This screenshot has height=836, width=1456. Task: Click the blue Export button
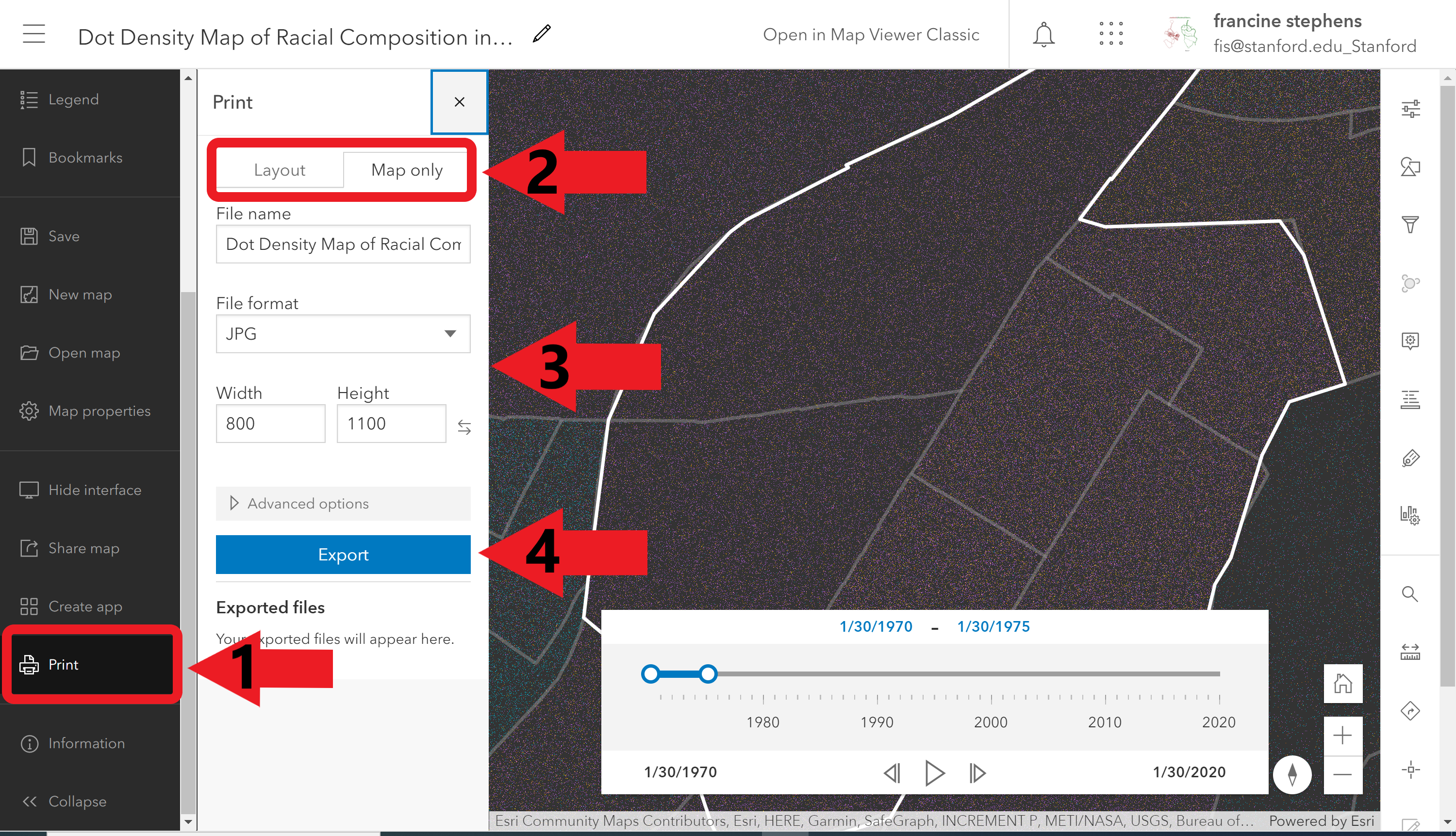(x=343, y=555)
